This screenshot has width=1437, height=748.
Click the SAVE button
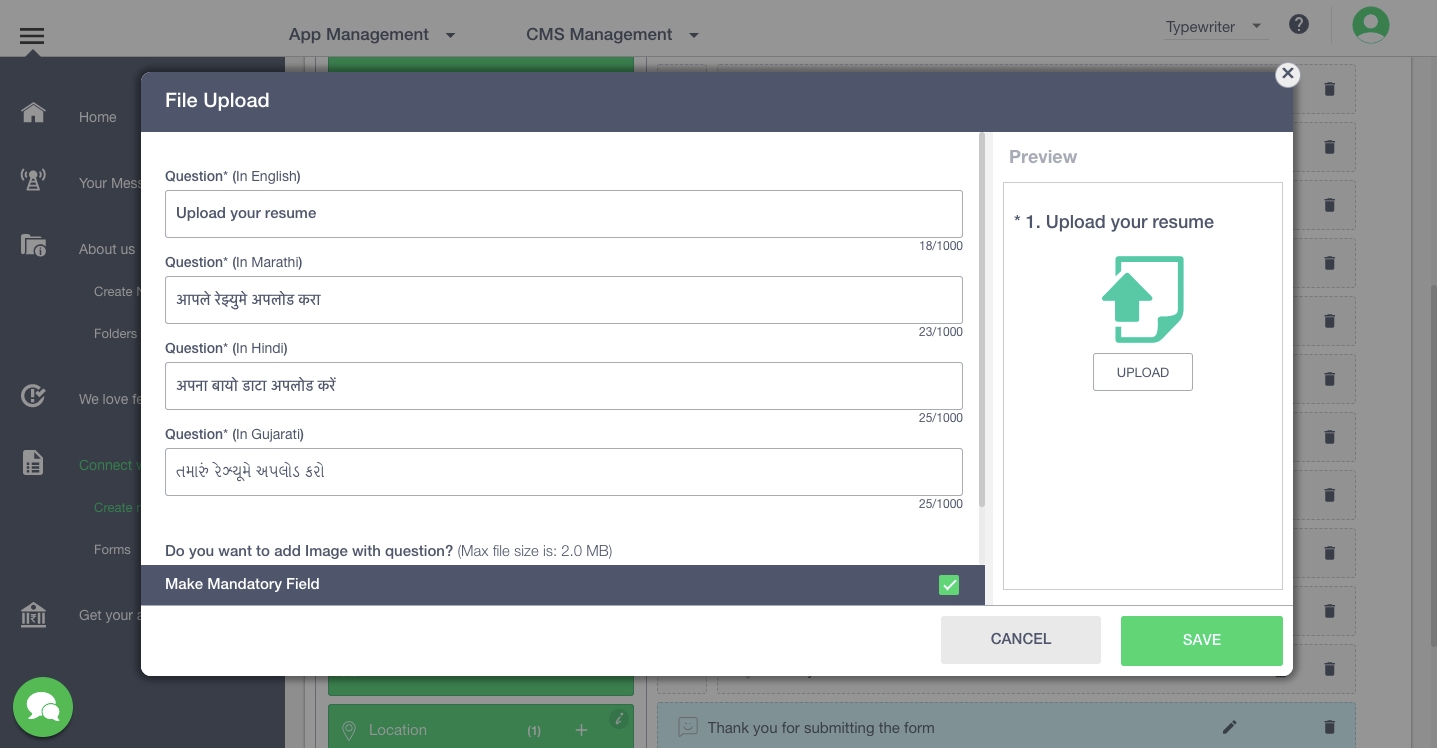1201,640
